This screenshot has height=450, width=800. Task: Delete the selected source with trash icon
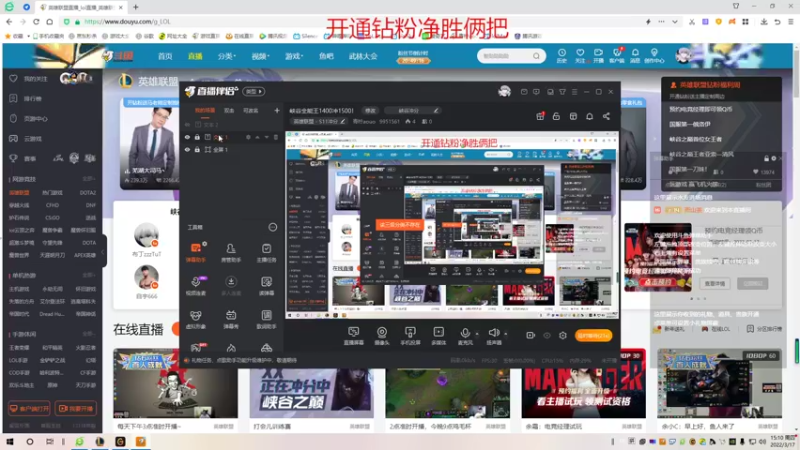point(276,137)
